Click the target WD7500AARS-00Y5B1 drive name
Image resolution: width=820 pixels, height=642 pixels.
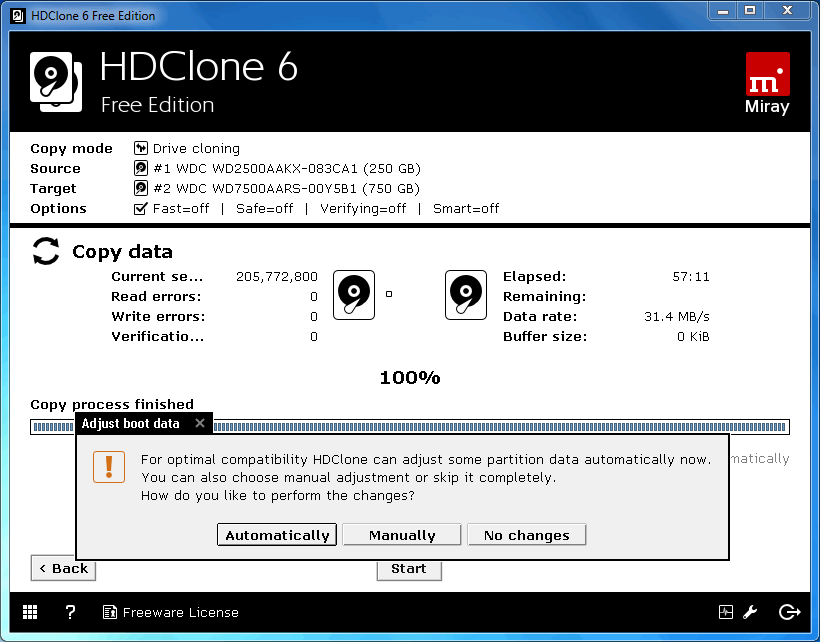pyautogui.click(x=287, y=188)
